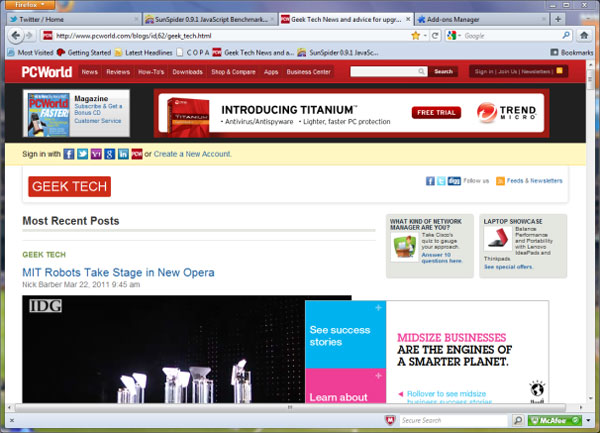
Task: Follow Geek Tech on Digg icon
Action: [x=454, y=181]
